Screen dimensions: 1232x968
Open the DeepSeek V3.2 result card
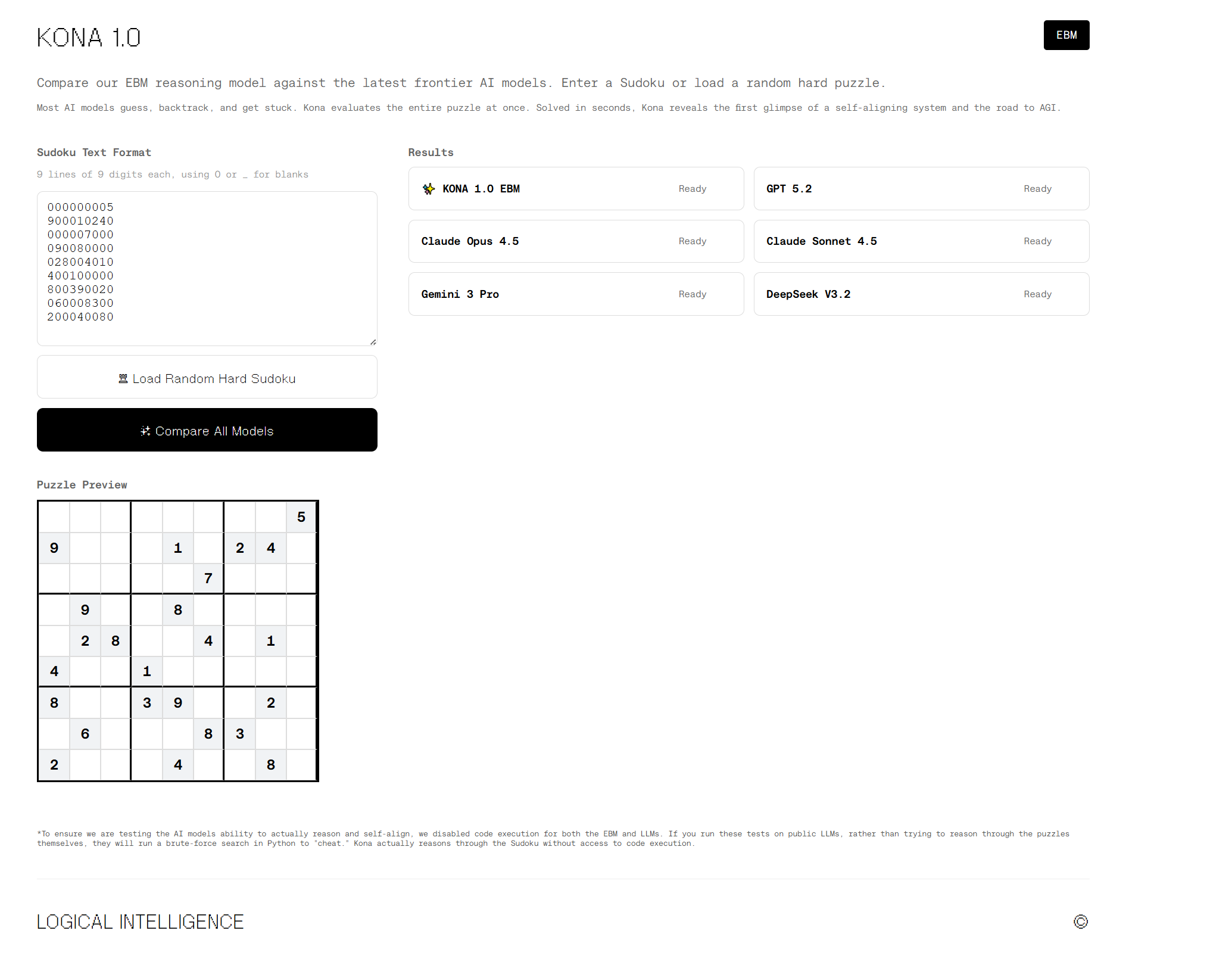tap(921, 294)
